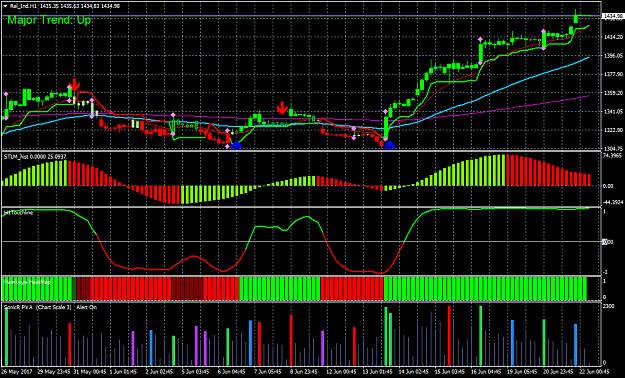
Task: Open the chart menu triangle beside the symbol name
Action: coord(5,6)
